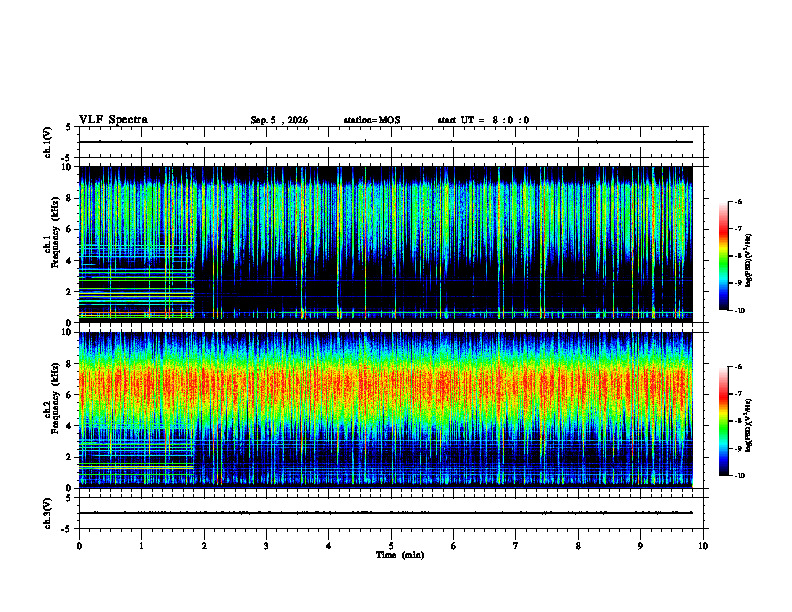
Task: Click the 9 minute tick label on time axis
Action: pyautogui.click(x=640, y=546)
